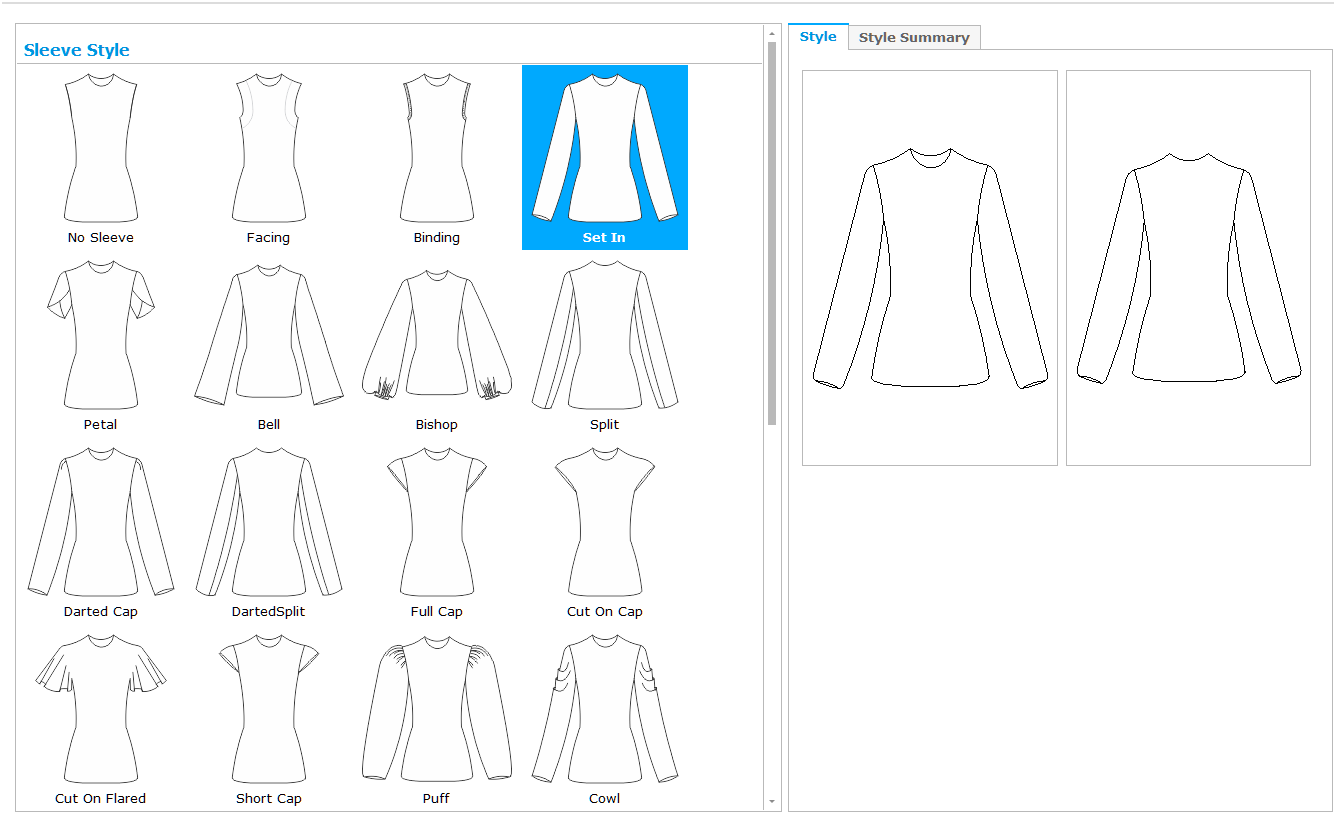
Task: Click the front view garment preview
Action: tap(930, 268)
